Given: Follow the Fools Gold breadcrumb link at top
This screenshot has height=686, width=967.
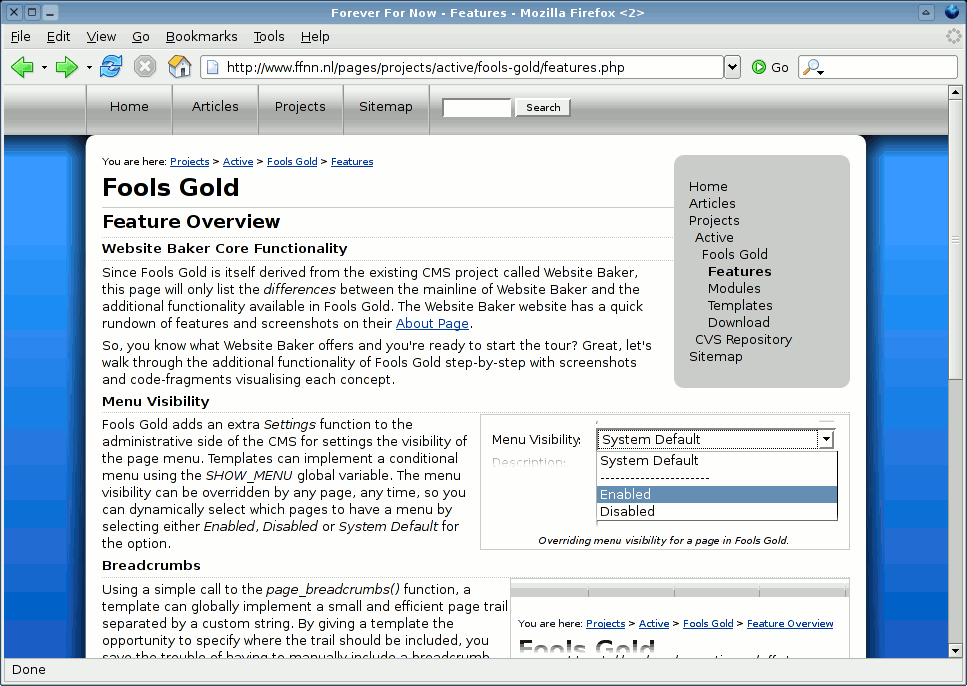Looking at the screenshot, I should click(292, 162).
